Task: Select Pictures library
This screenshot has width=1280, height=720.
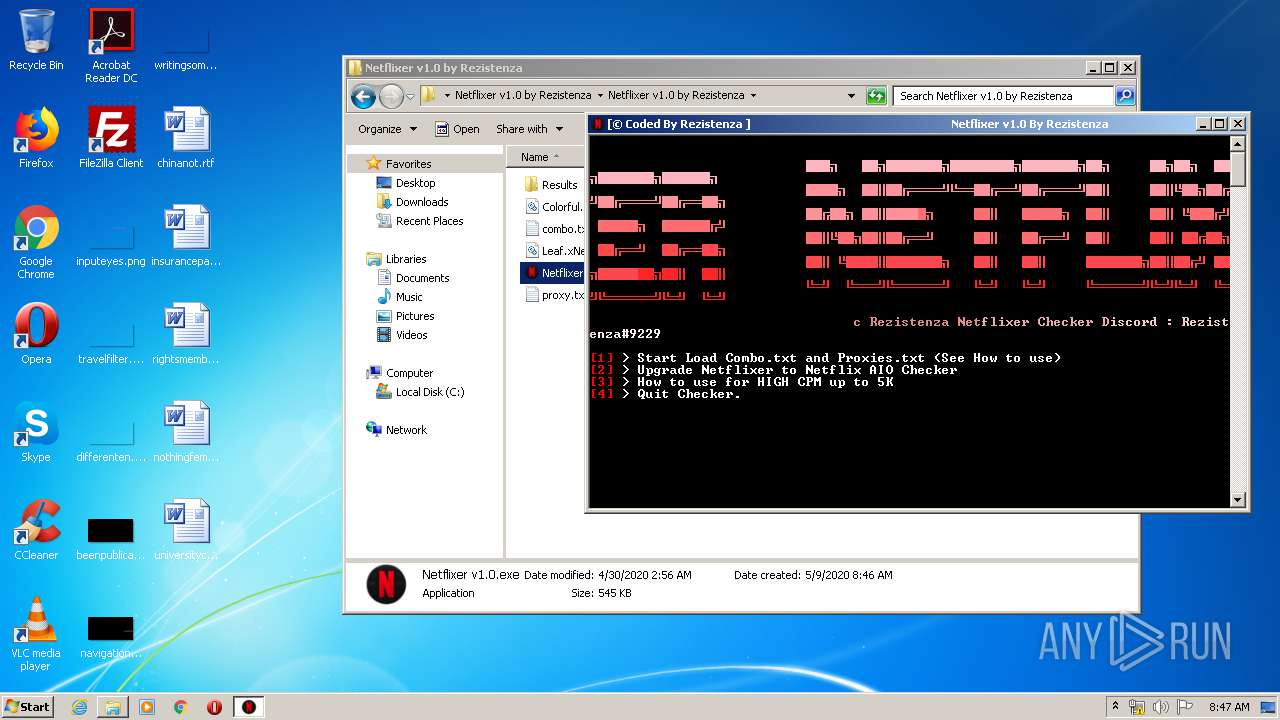Action: coord(404,316)
